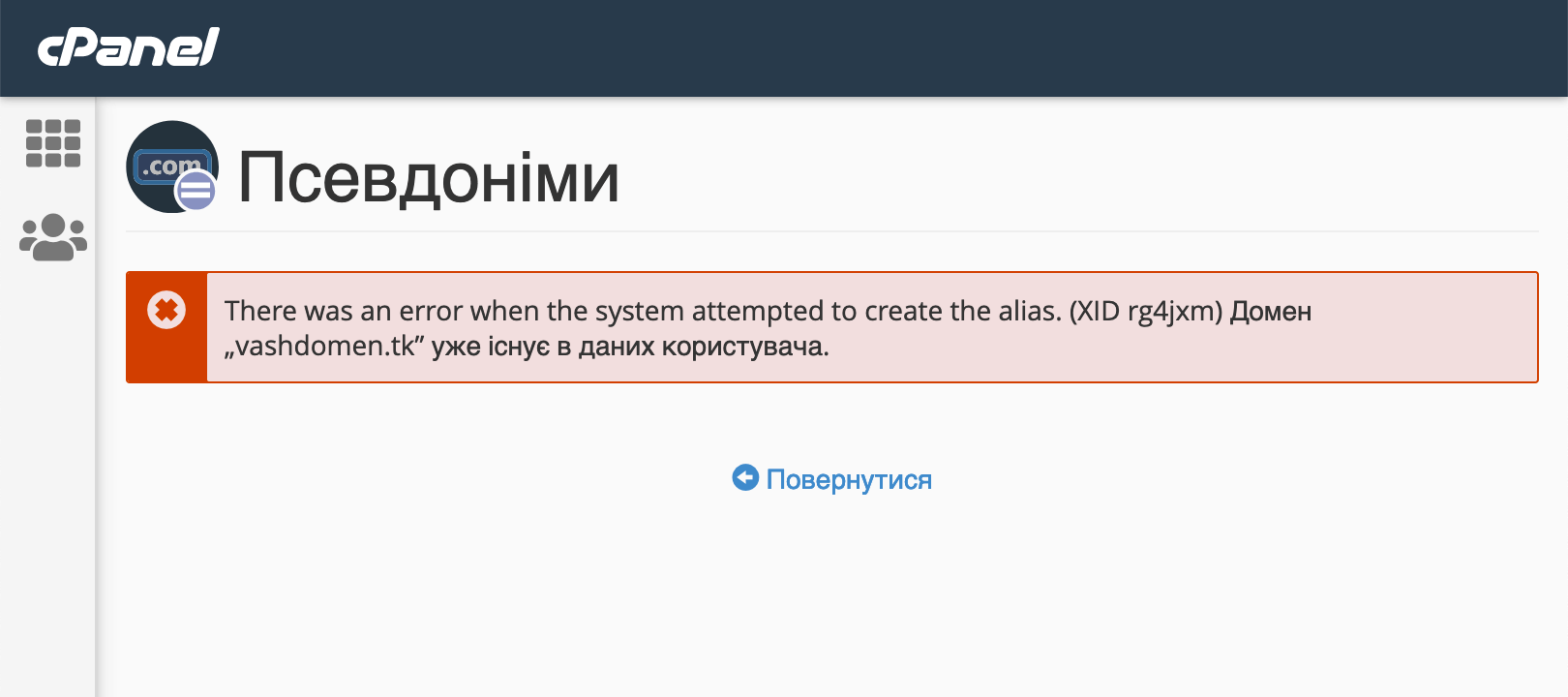The height and width of the screenshot is (697, 1568).
Task: Click the red error message banner
Action: [x=832, y=327]
